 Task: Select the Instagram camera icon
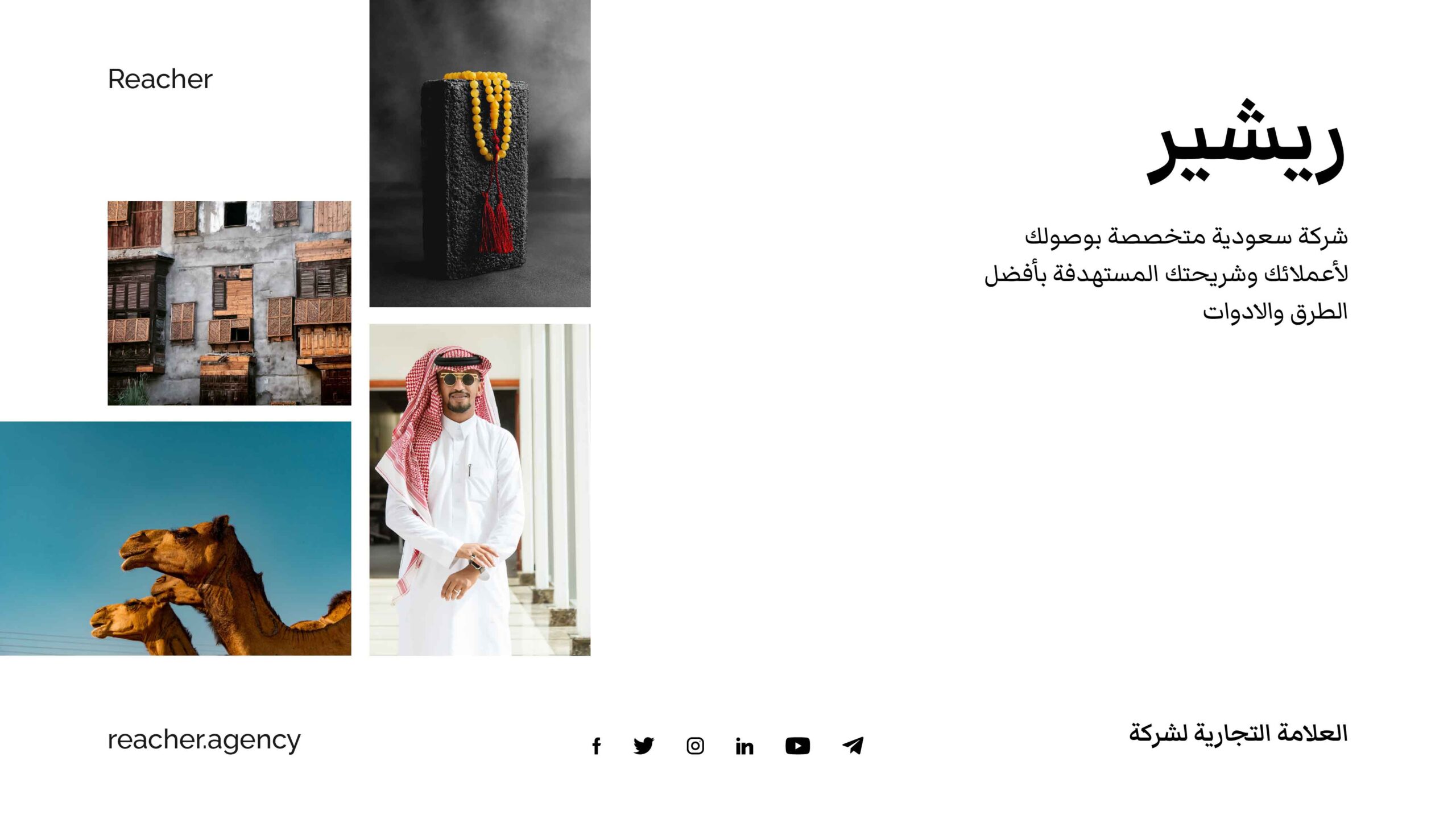point(695,746)
